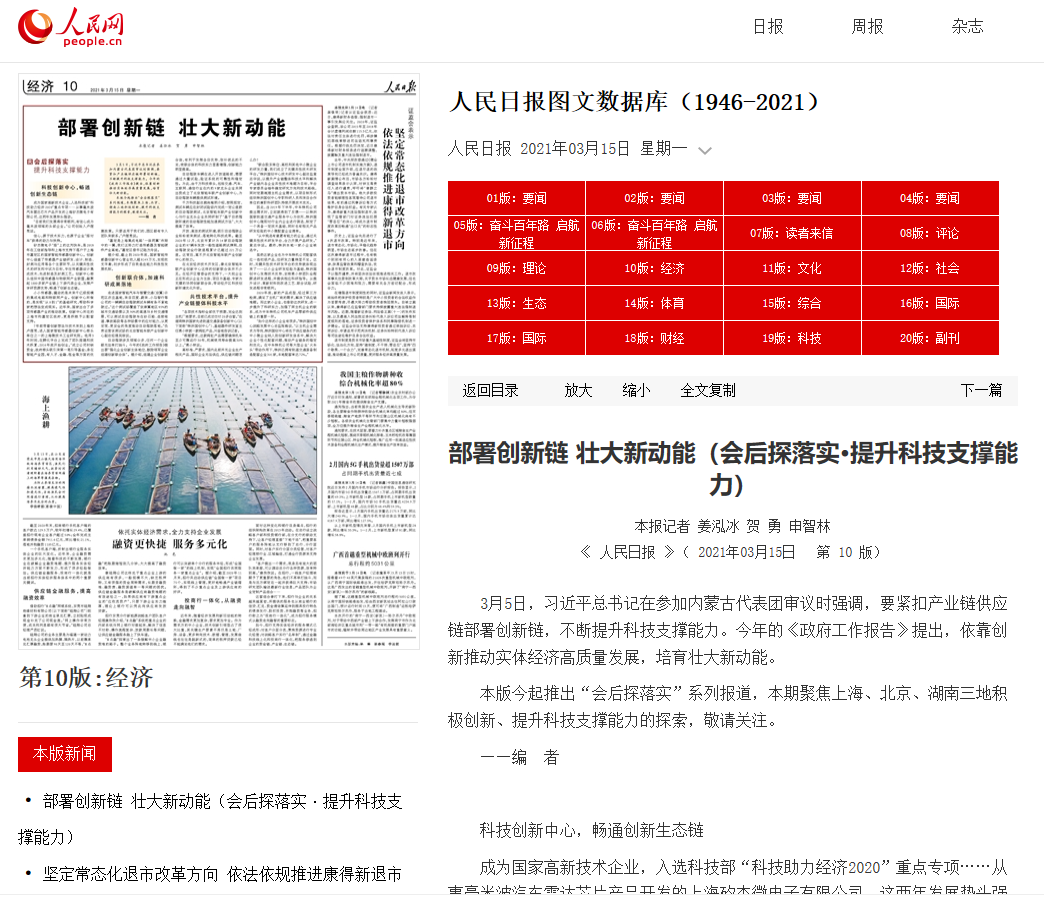The width and height of the screenshot is (1044, 898).
Task: Go to next article with 下一篇
Action: point(981,391)
